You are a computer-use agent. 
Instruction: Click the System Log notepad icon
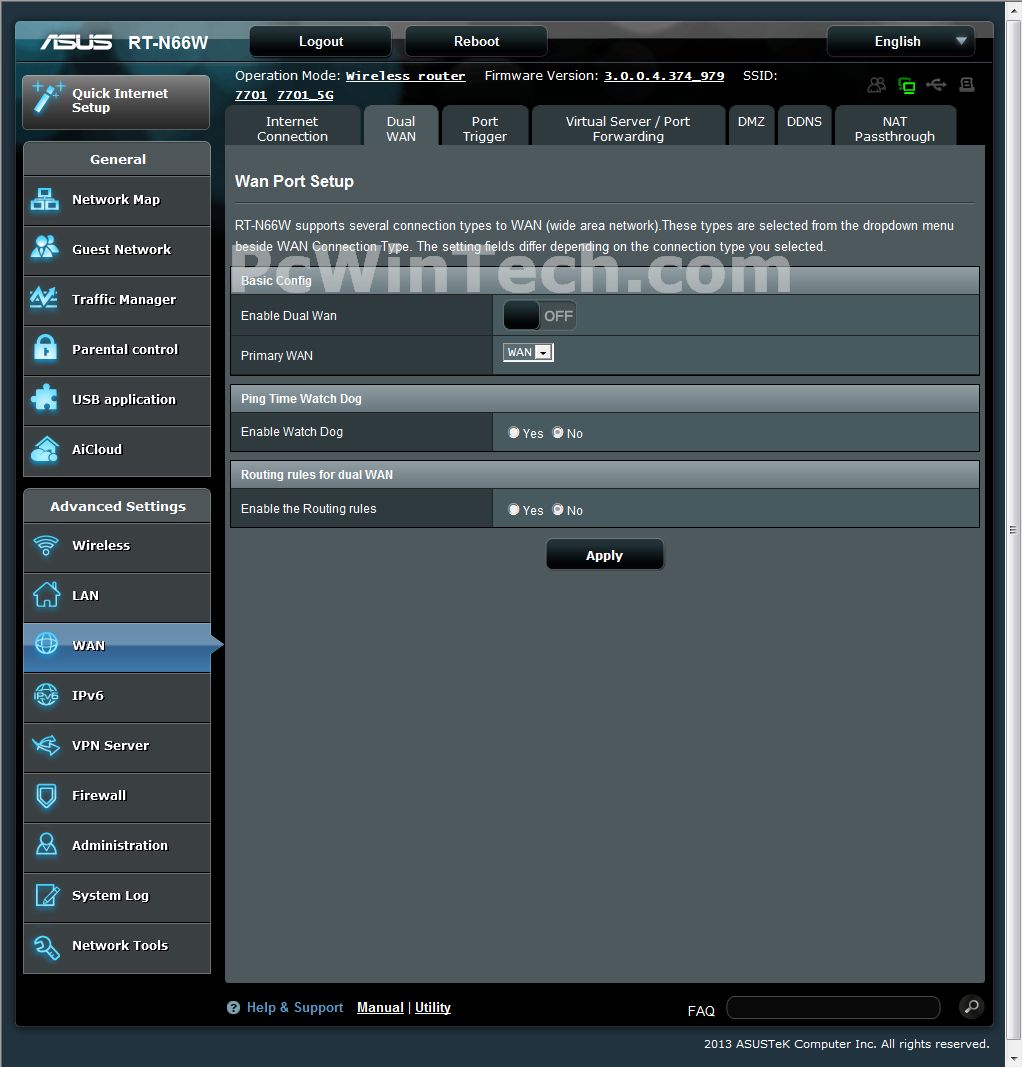point(47,895)
